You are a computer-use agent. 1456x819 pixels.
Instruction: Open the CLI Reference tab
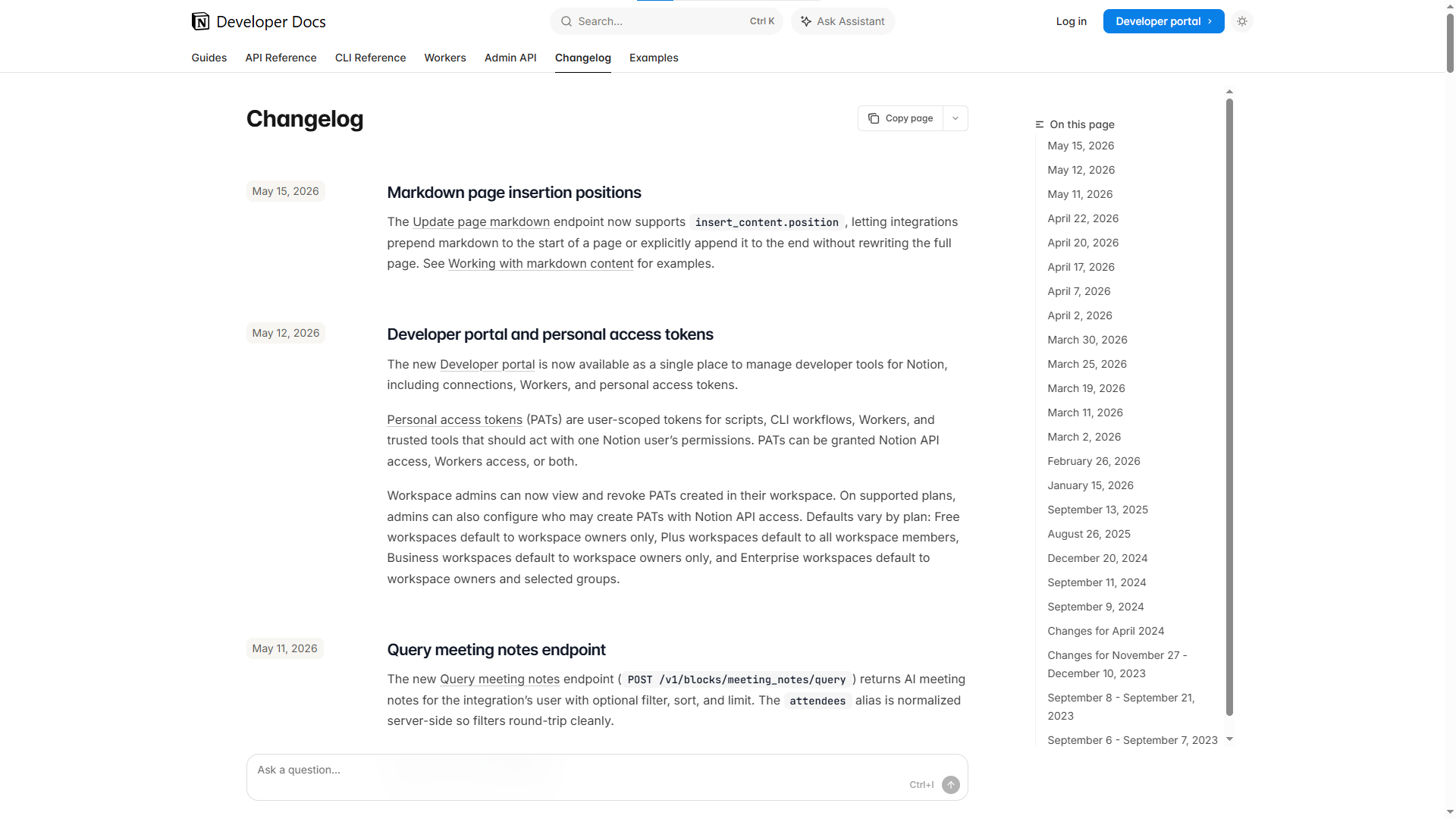pos(370,58)
